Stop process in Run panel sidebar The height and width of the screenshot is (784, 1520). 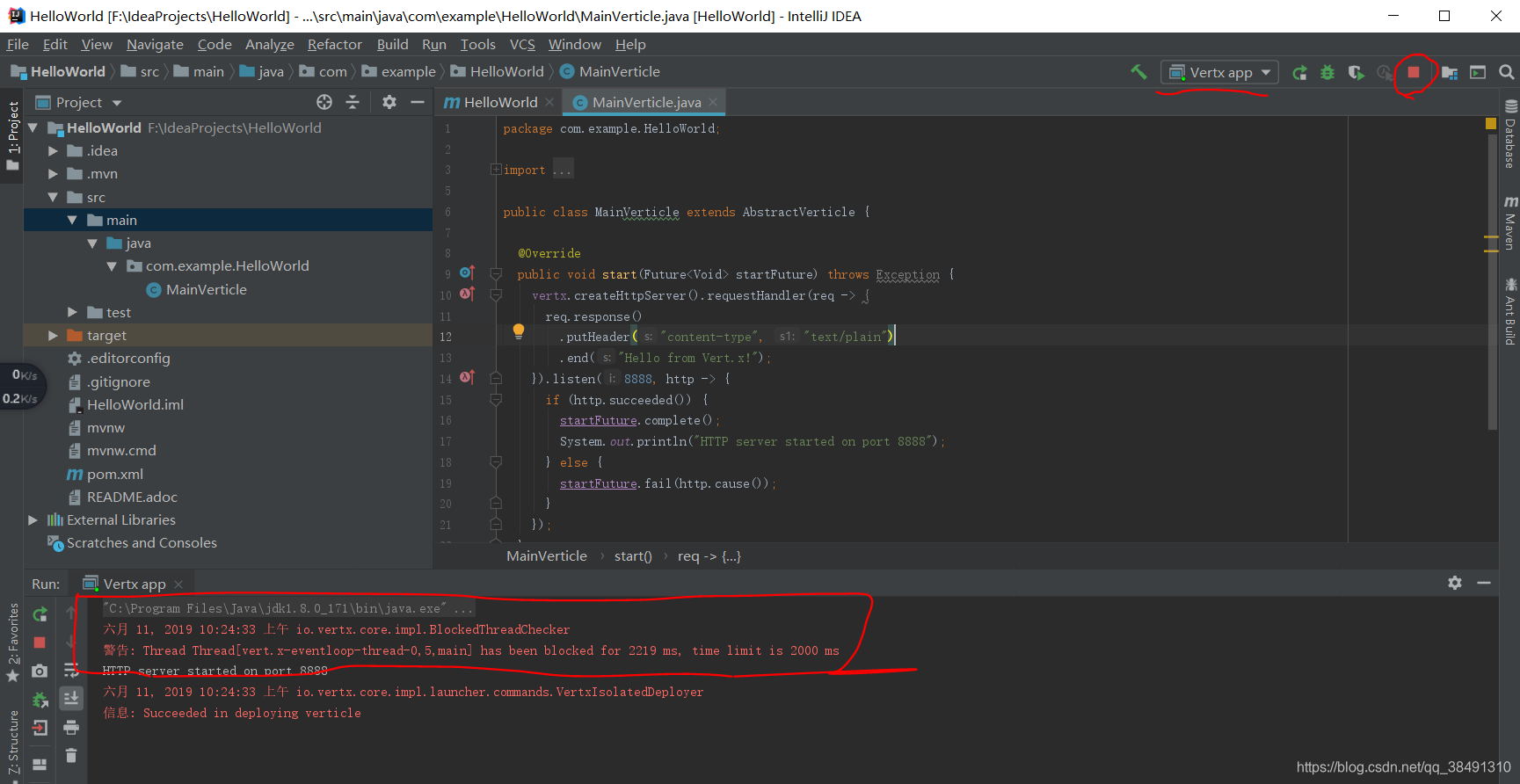point(40,642)
